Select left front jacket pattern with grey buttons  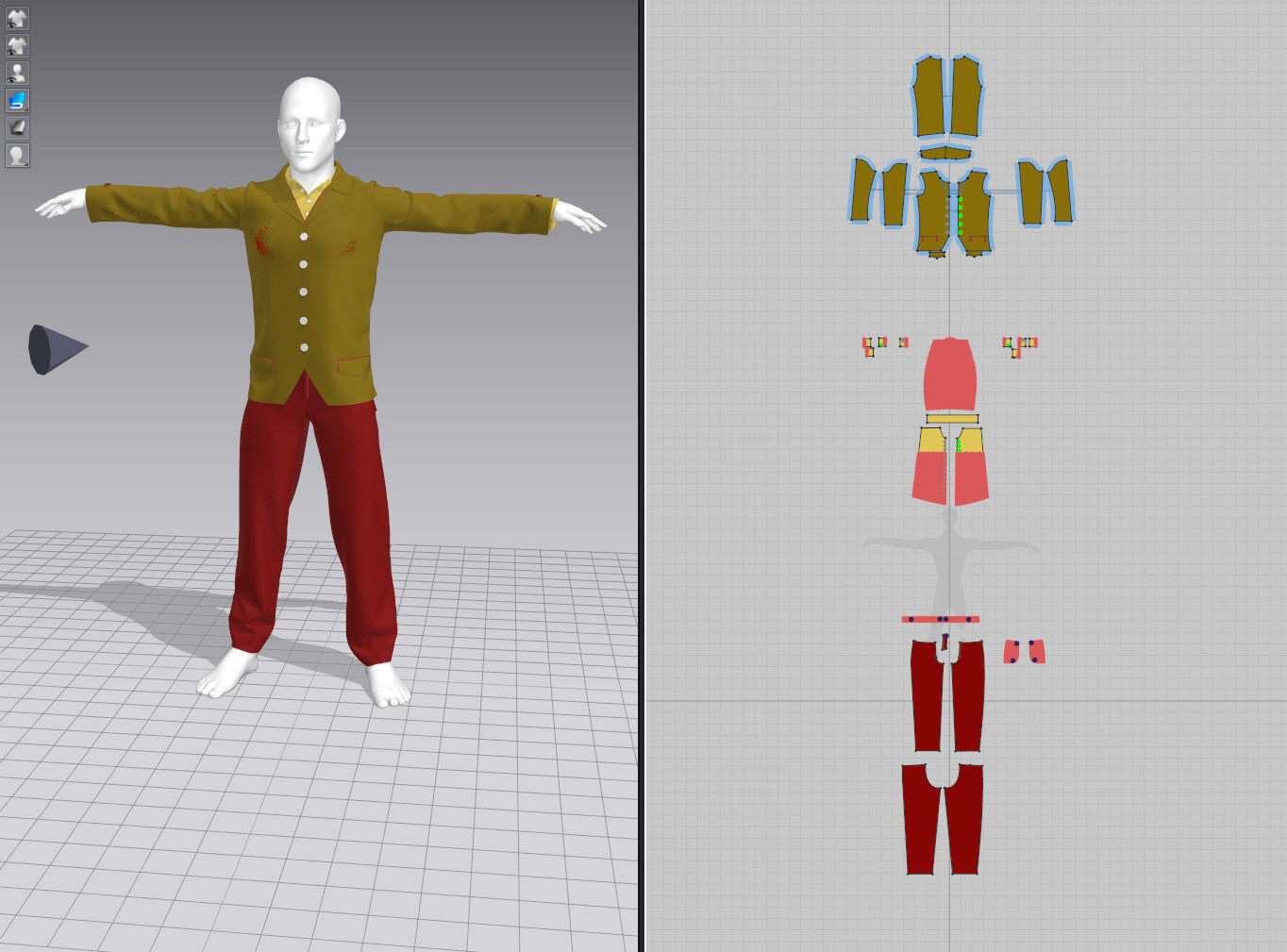pos(932,213)
